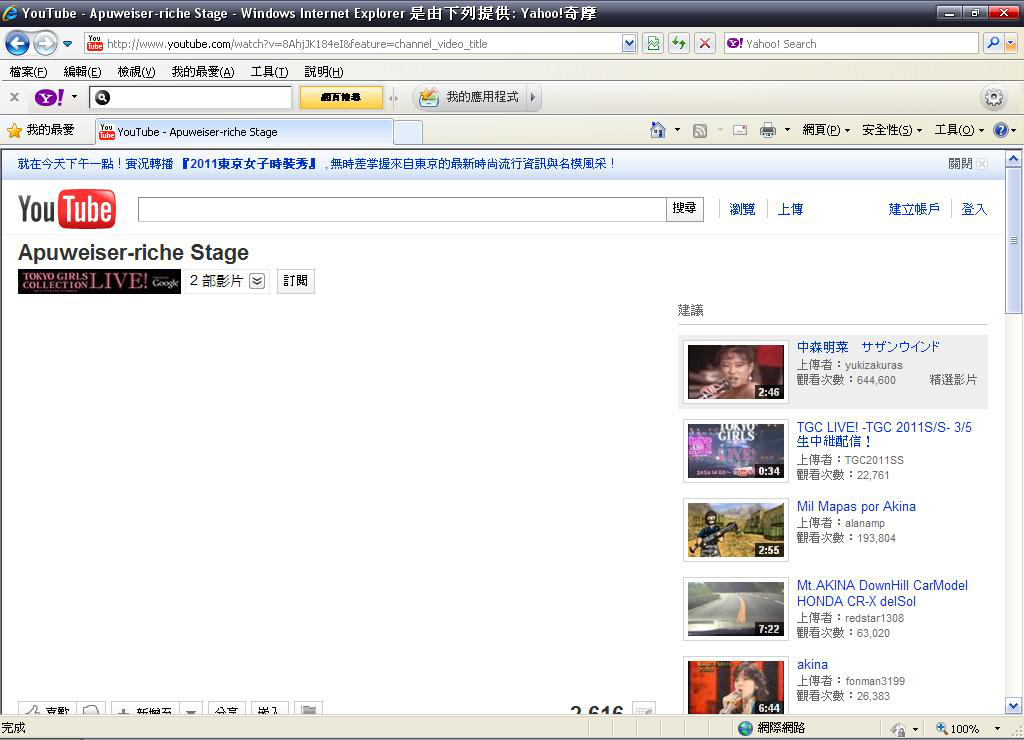The height and width of the screenshot is (740, 1024).
Task: Refresh the page with the green arrows icon
Action: 679,44
